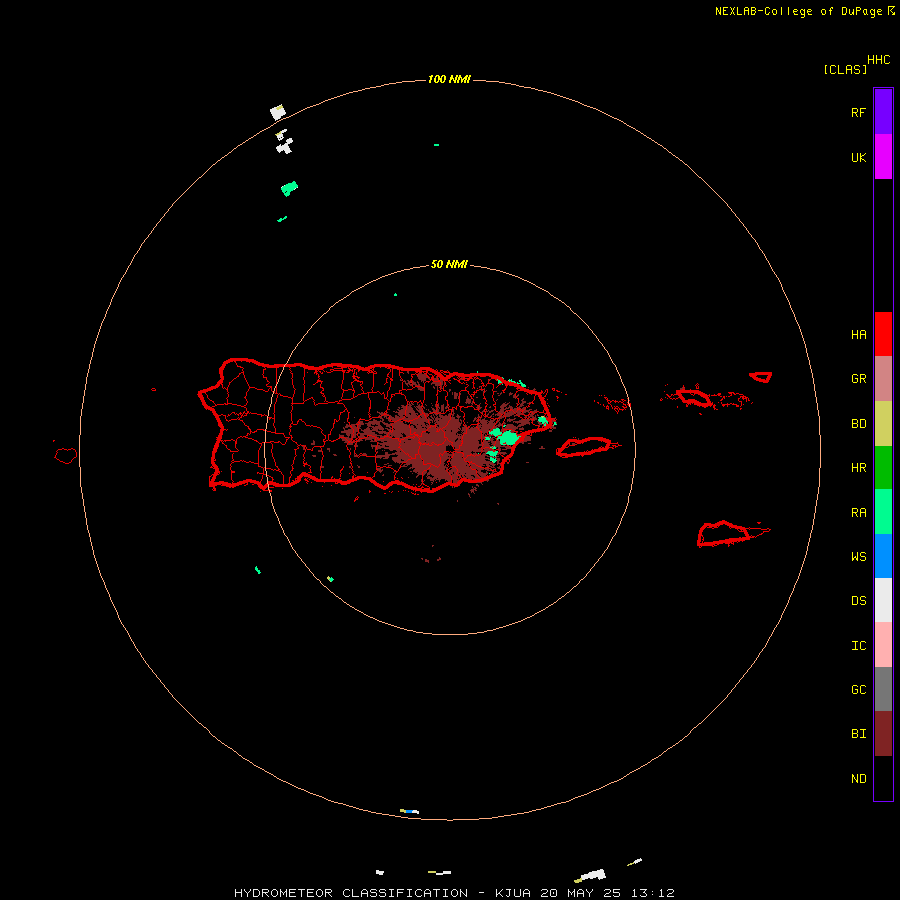The image size is (900, 900).
Task: Click the '13:12' scan time
Action: pyautogui.click(x=652, y=893)
